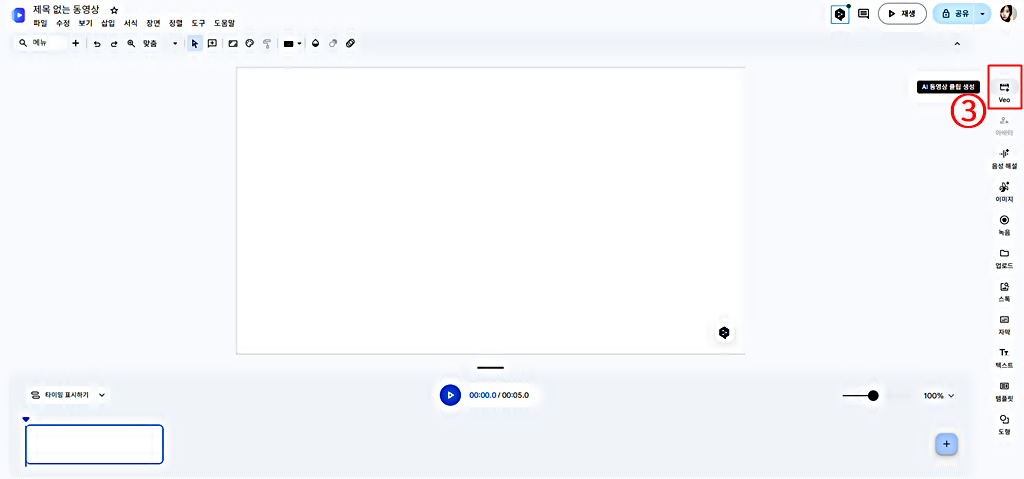Click the paint format roller icon
The image size is (1024, 479).
tap(266, 44)
